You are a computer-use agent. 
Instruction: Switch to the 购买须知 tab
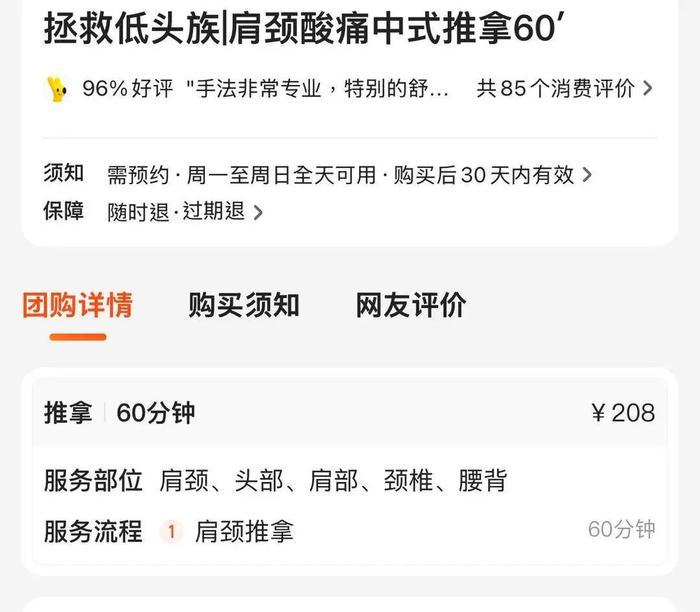[x=244, y=305]
